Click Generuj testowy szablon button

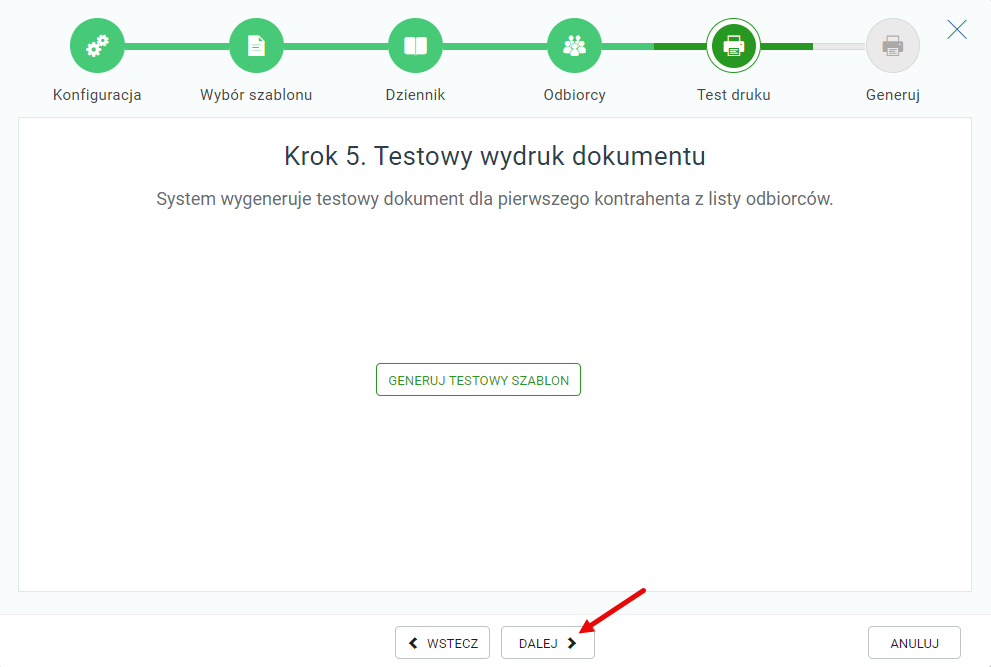(478, 380)
